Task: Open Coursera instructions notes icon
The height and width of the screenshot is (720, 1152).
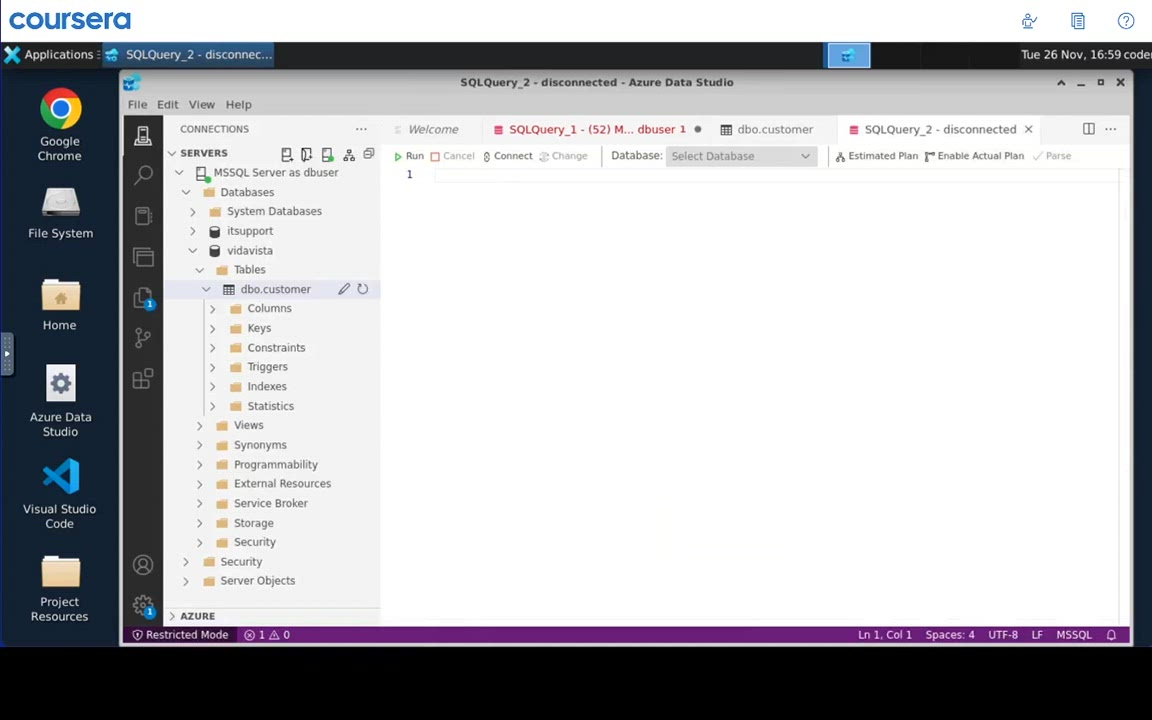Action: 1078,21
